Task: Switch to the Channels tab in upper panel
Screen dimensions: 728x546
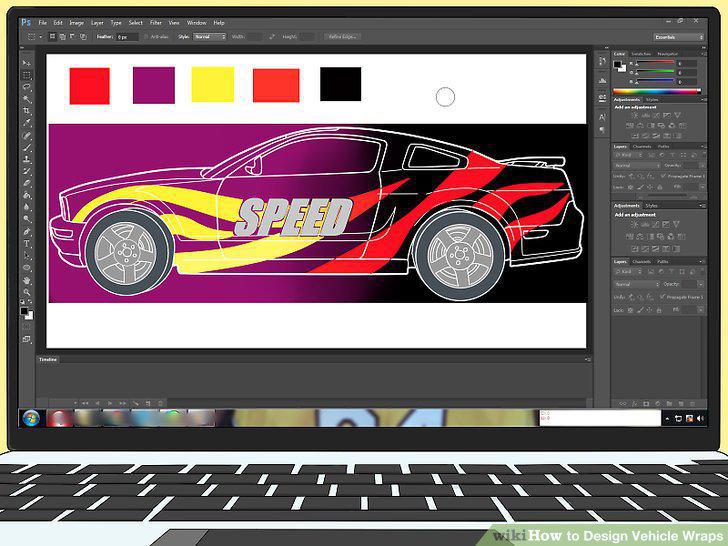Action: click(642, 146)
